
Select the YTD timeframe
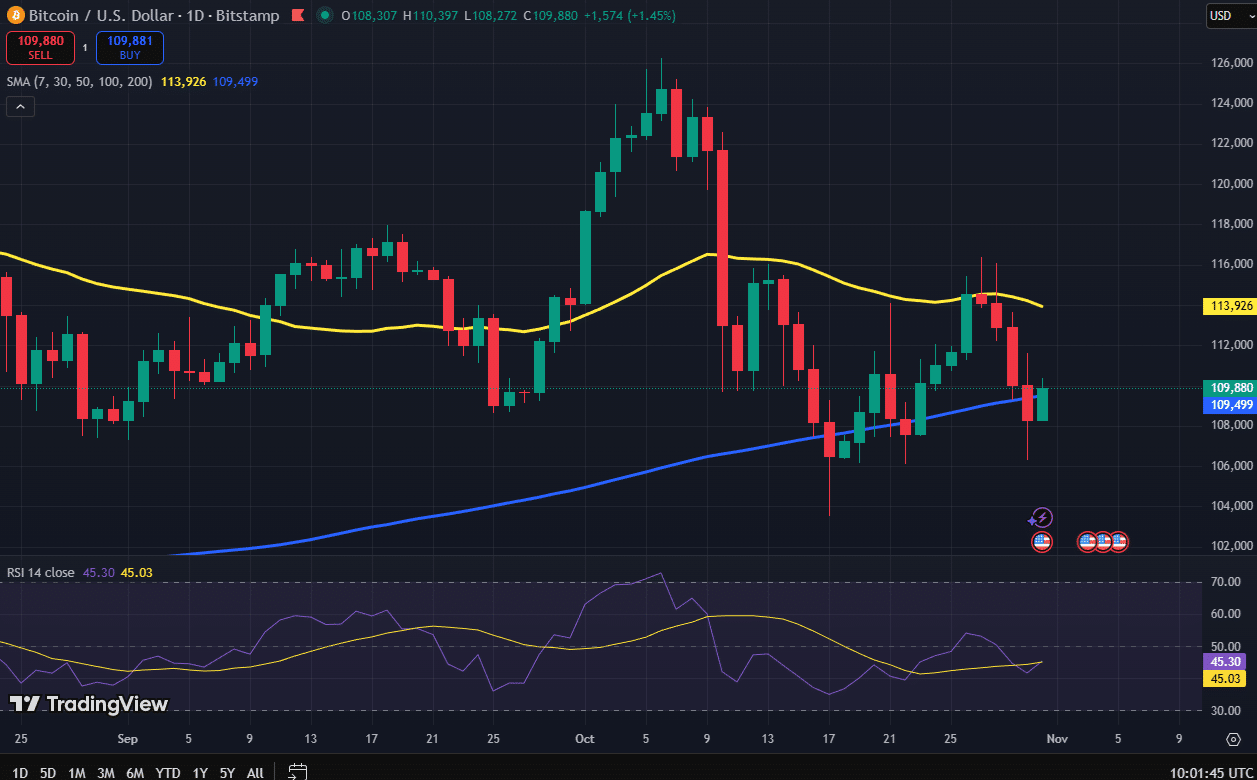pyautogui.click(x=167, y=773)
